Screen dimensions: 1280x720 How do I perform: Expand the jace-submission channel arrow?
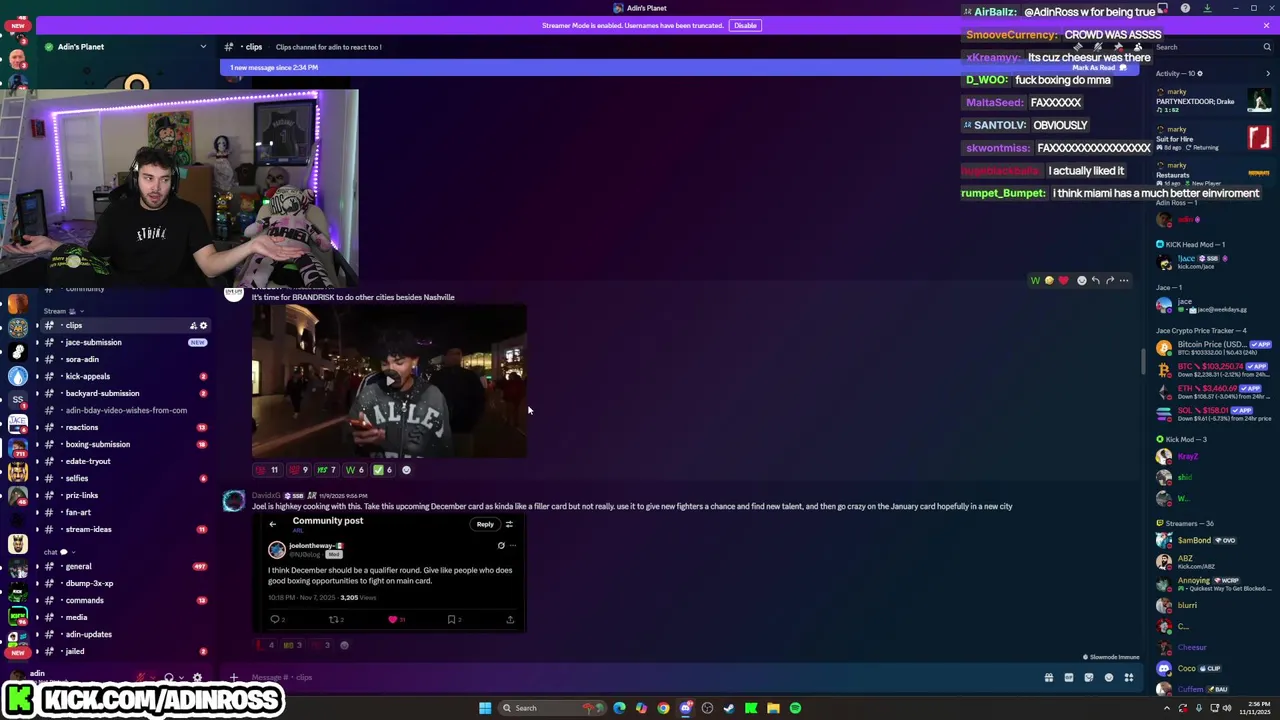pos(37,342)
